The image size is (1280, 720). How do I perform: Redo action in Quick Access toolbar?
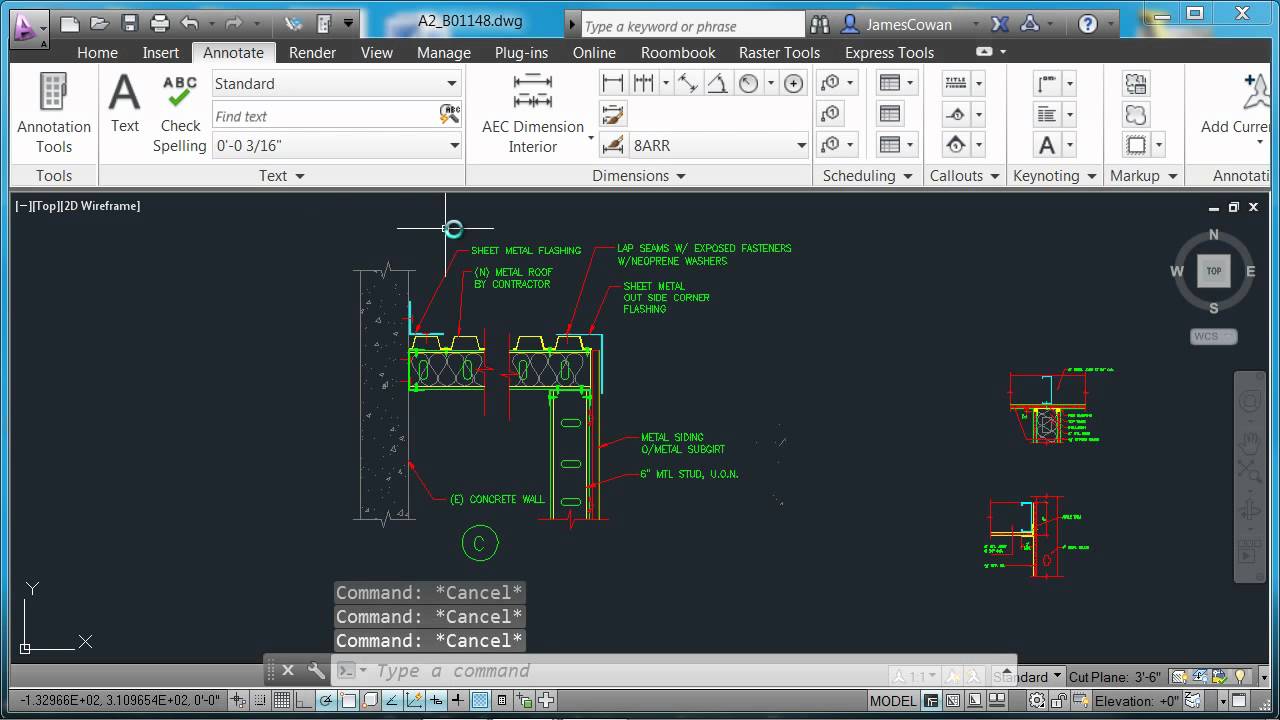click(234, 23)
